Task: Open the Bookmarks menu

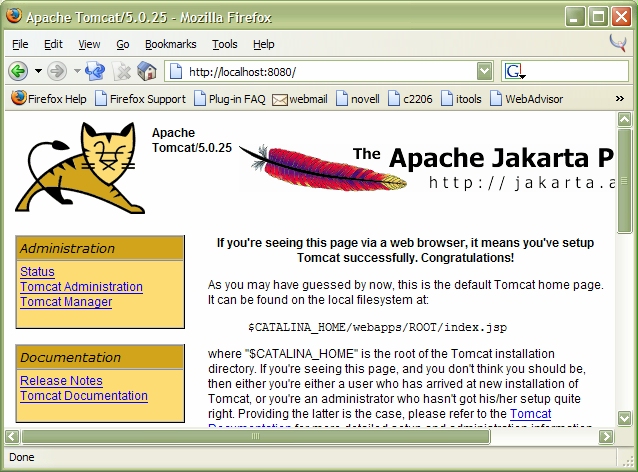Action: tap(170, 44)
